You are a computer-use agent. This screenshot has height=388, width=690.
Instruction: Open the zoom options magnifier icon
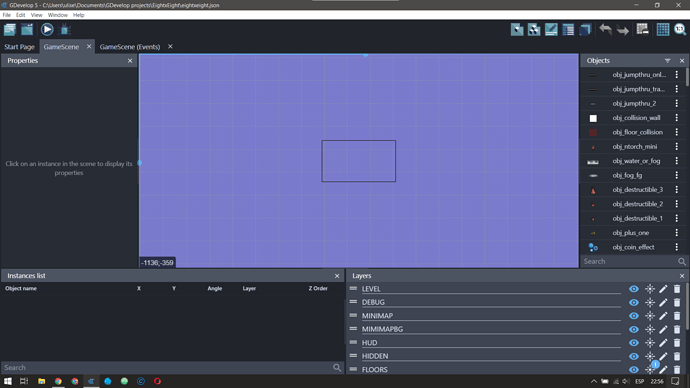[x=680, y=29]
